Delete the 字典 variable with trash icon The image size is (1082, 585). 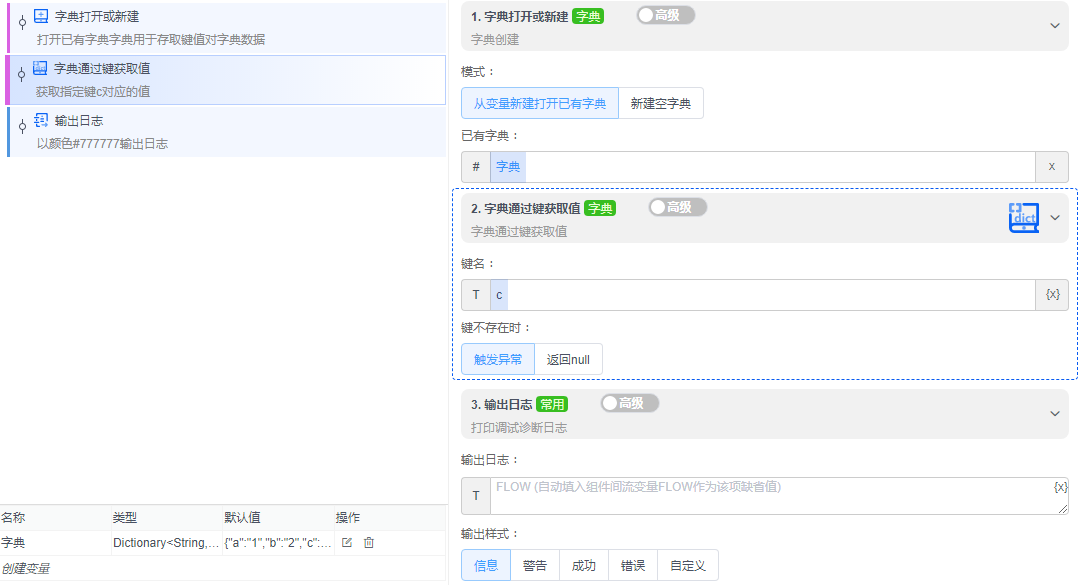point(367,542)
